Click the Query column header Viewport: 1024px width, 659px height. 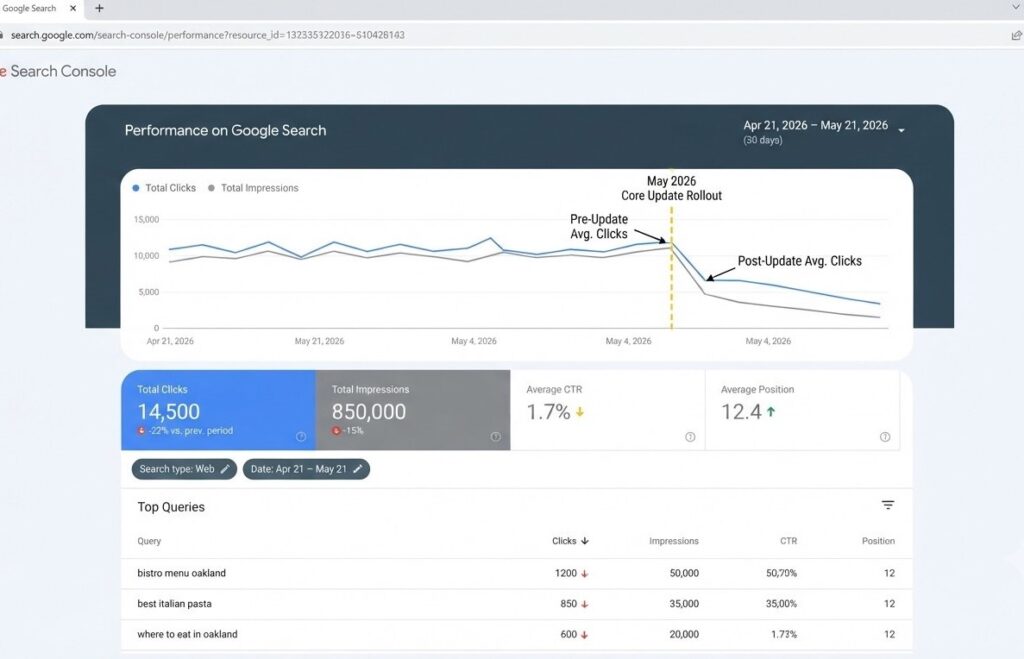149,541
